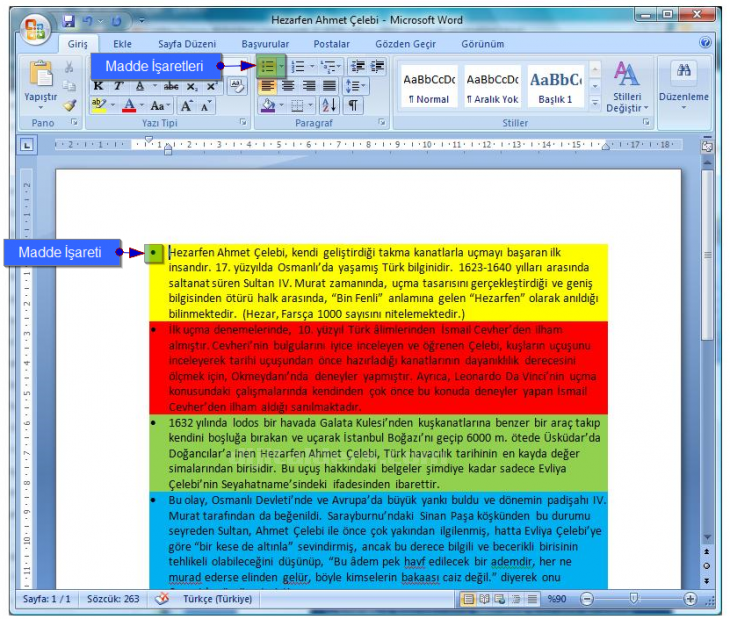The height and width of the screenshot is (619, 730).
Task: Open the Ekle ribbon tab
Action: (x=122, y=44)
